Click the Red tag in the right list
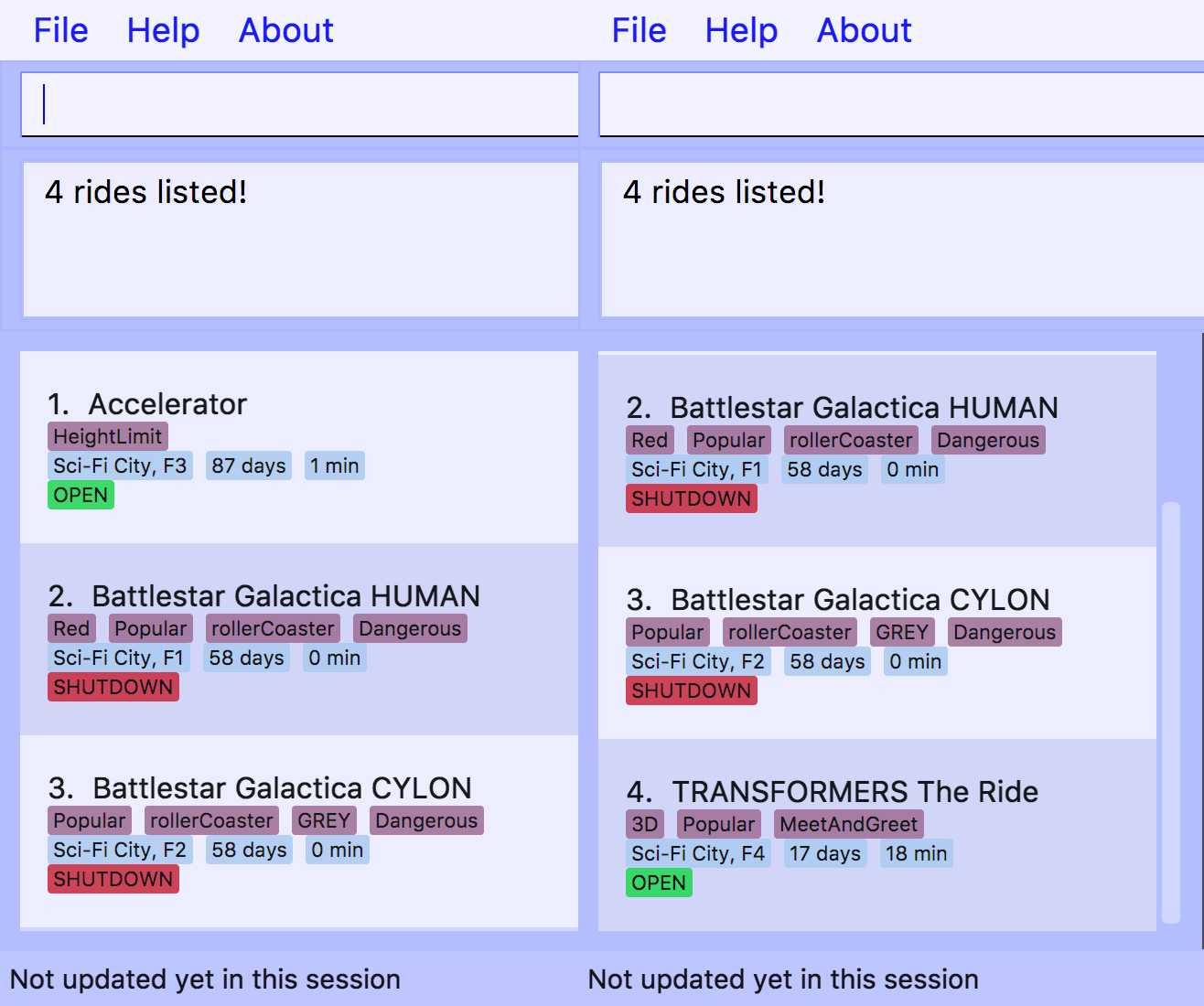The width and height of the screenshot is (1204, 1006). (x=650, y=440)
